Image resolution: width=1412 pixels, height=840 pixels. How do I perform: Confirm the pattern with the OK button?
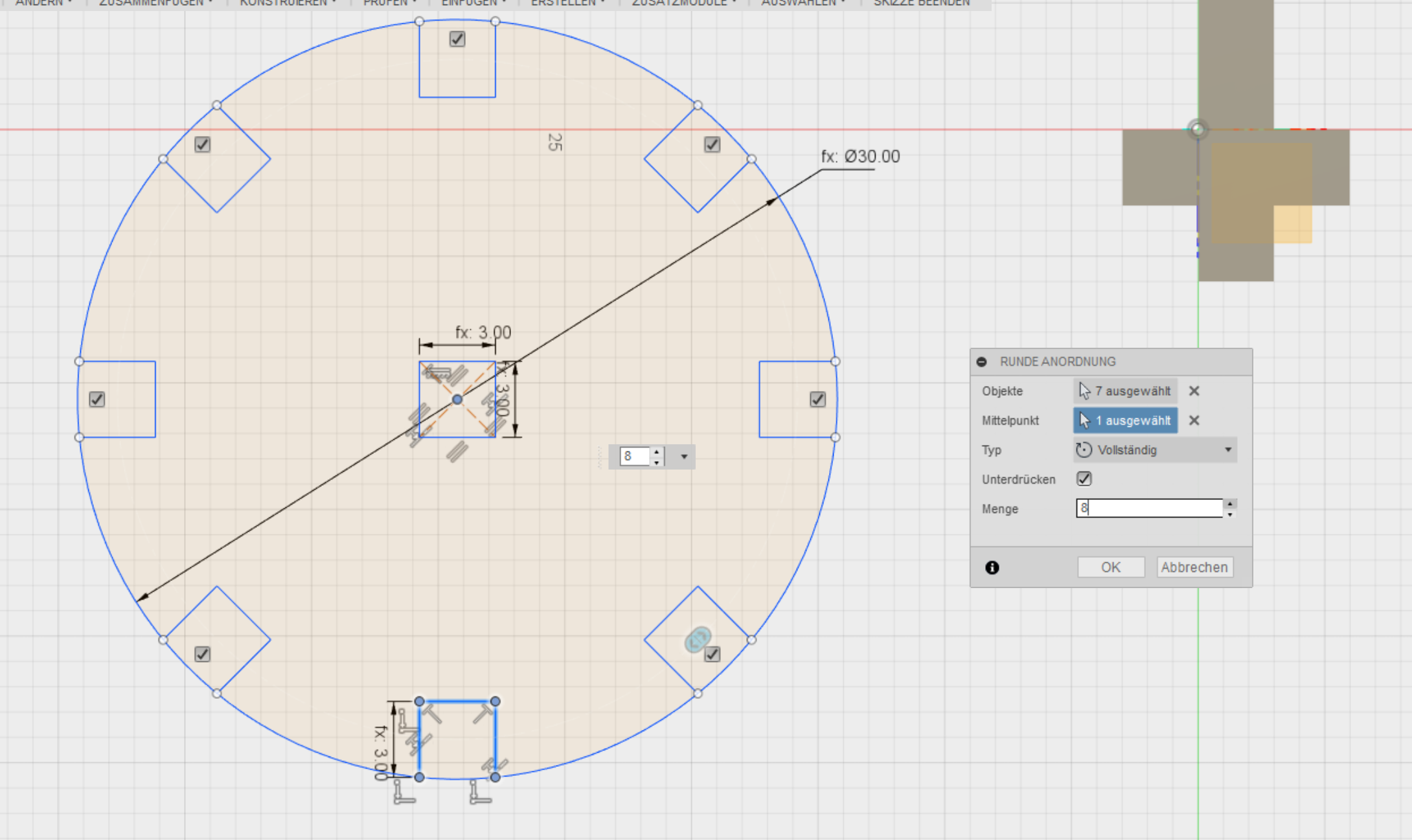pyautogui.click(x=1110, y=567)
